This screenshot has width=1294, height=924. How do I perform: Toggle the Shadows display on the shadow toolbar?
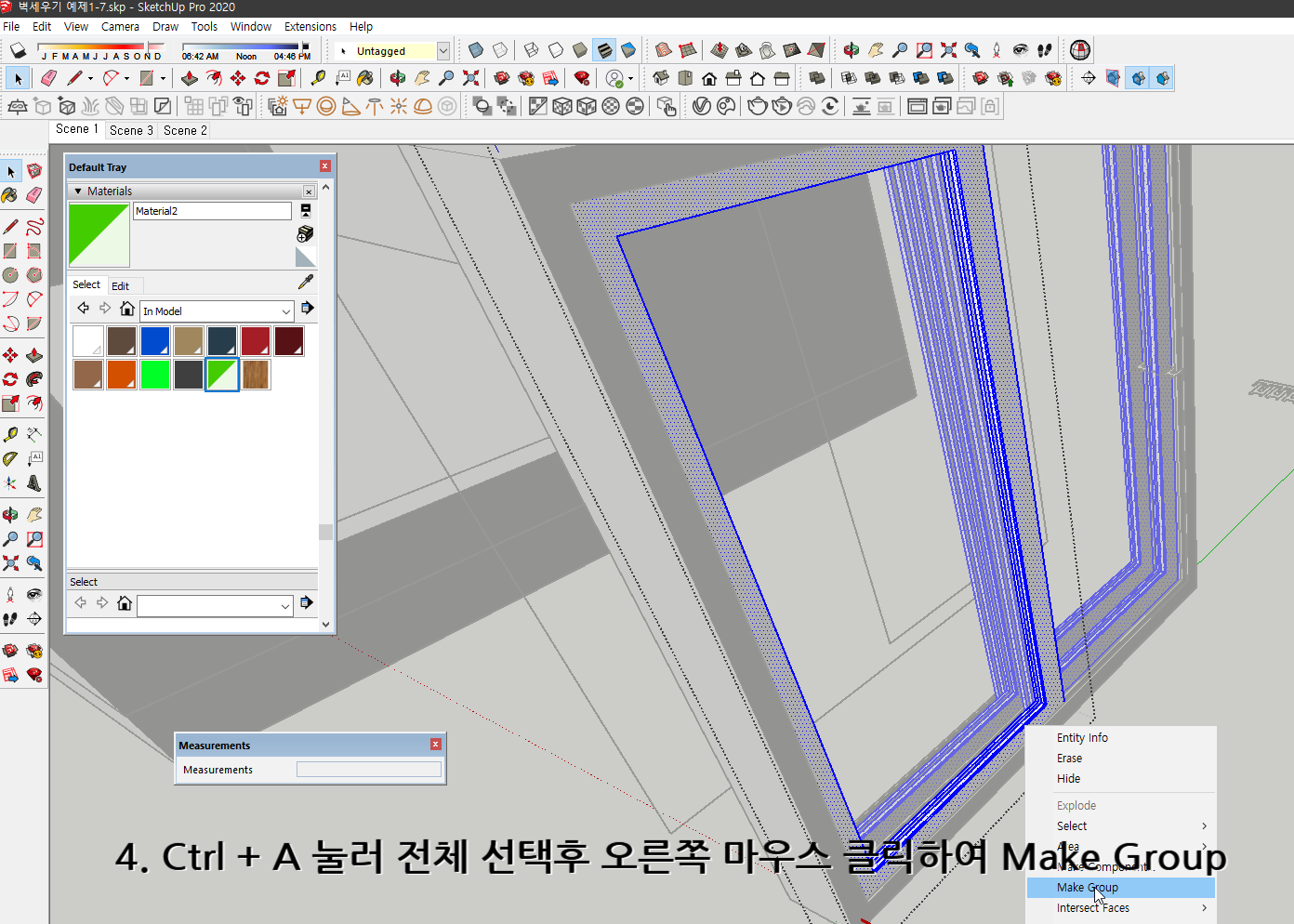click(17, 49)
